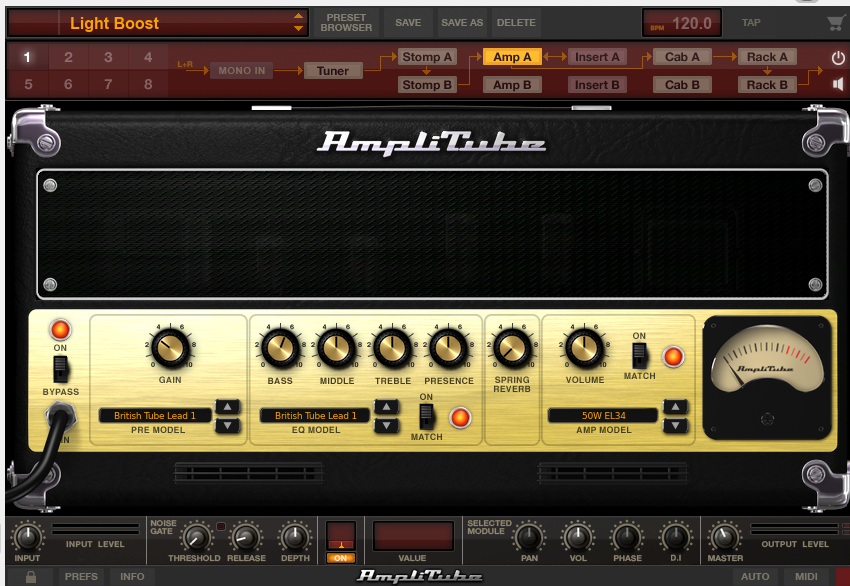Click the MASTER knob

[724, 537]
